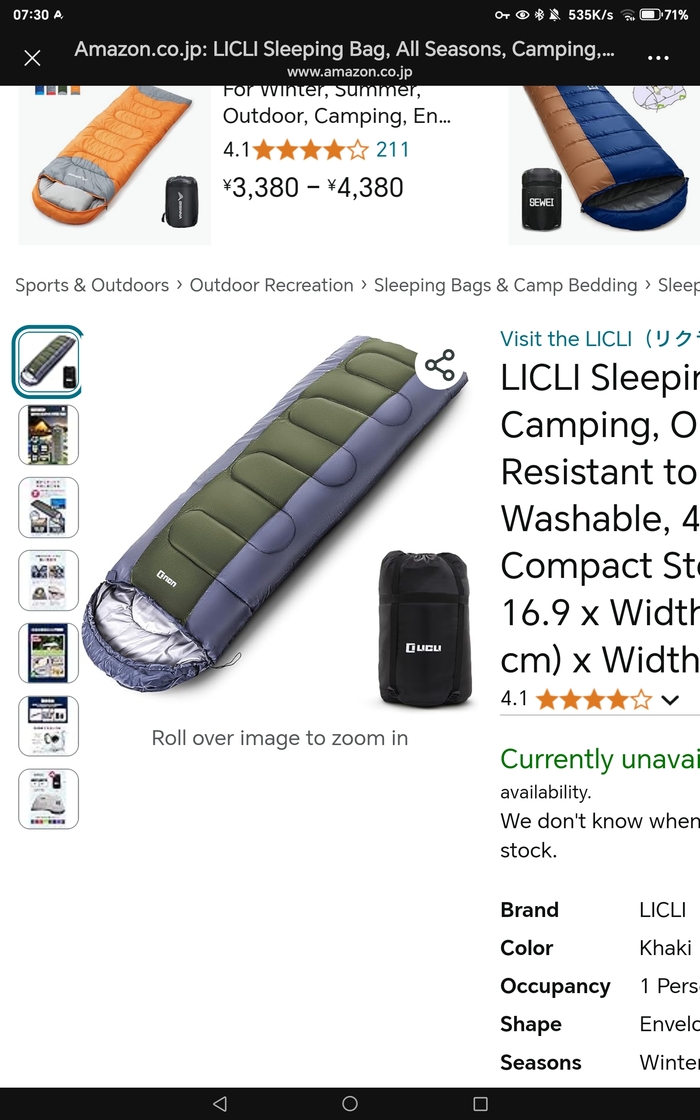This screenshot has width=700, height=1120.
Task: Select the last product thumbnail with color swatches
Action: (x=49, y=799)
